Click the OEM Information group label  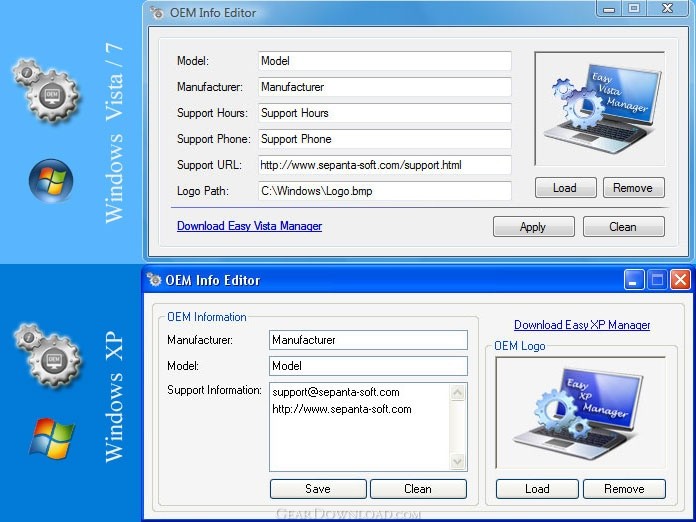coord(206,317)
